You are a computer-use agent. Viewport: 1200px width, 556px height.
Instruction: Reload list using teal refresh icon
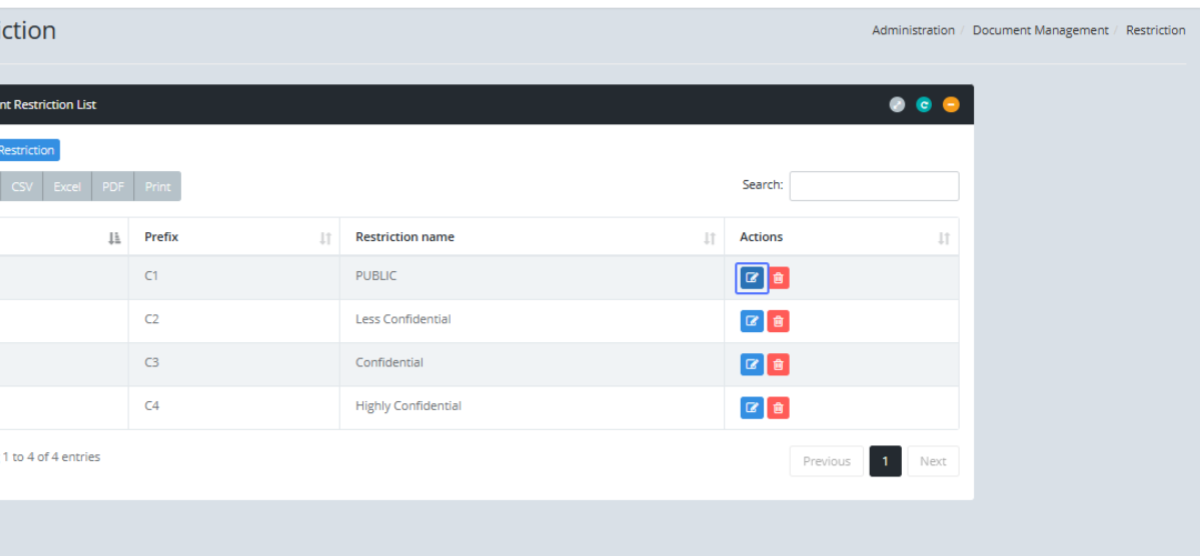tap(924, 104)
